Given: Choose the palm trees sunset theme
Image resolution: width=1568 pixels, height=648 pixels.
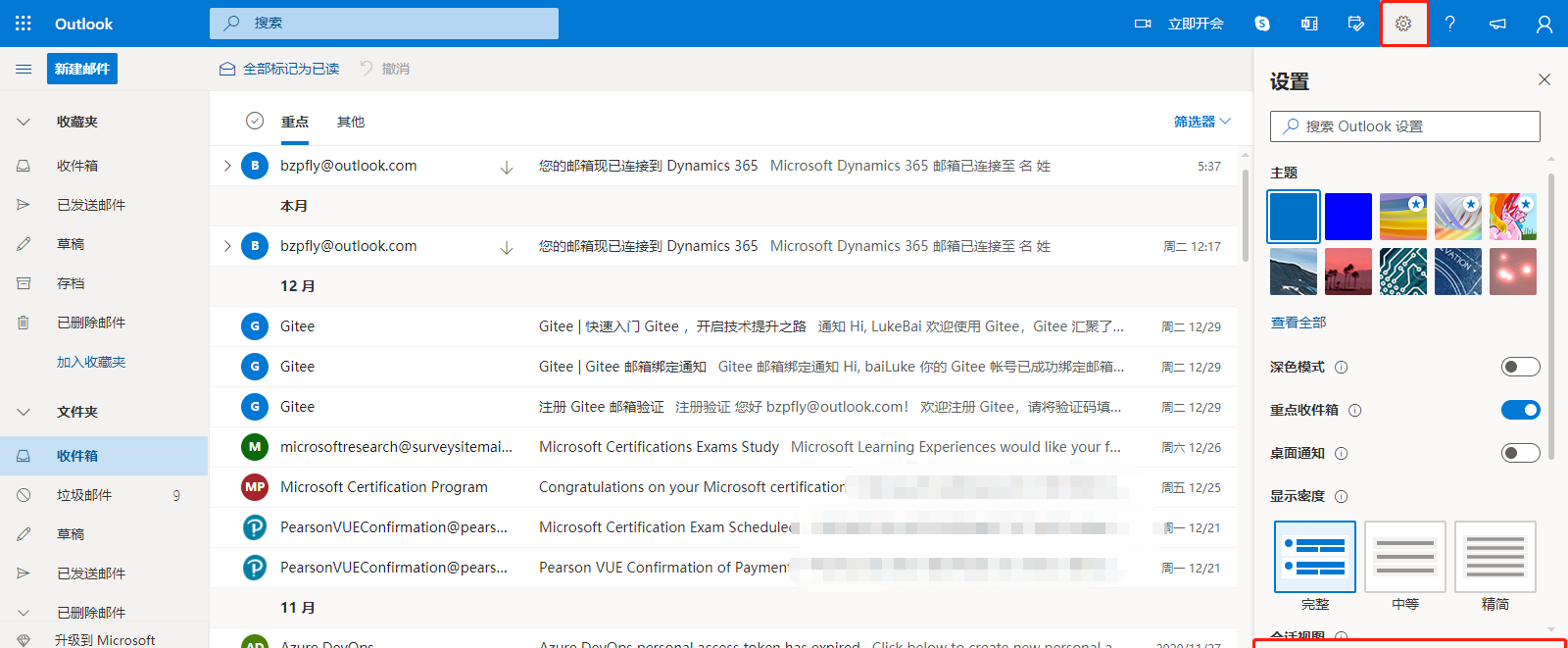Looking at the screenshot, I should 1348,272.
